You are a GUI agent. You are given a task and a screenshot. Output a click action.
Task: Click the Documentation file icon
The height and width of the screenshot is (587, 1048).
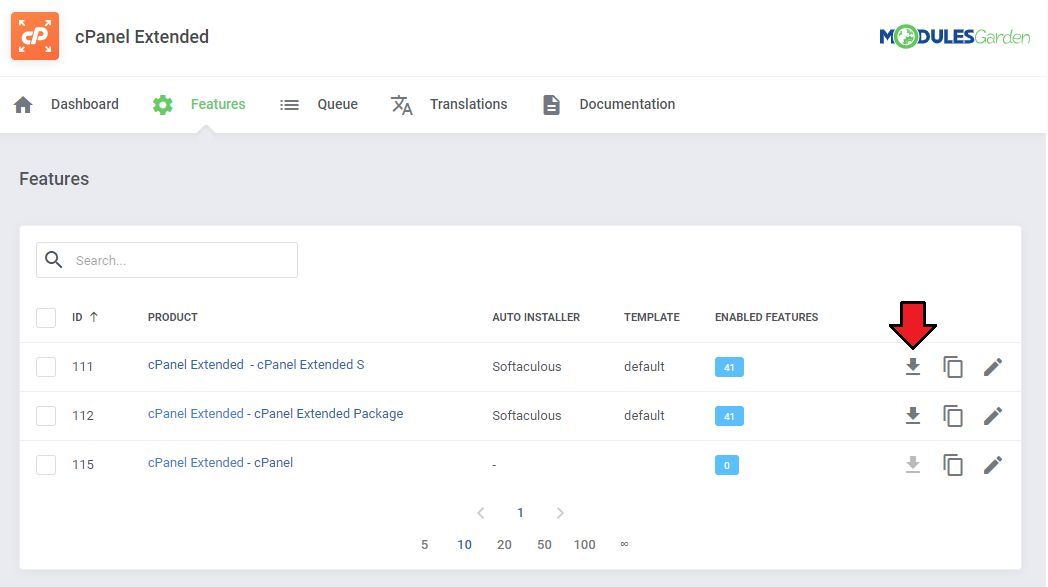[x=551, y=105]
